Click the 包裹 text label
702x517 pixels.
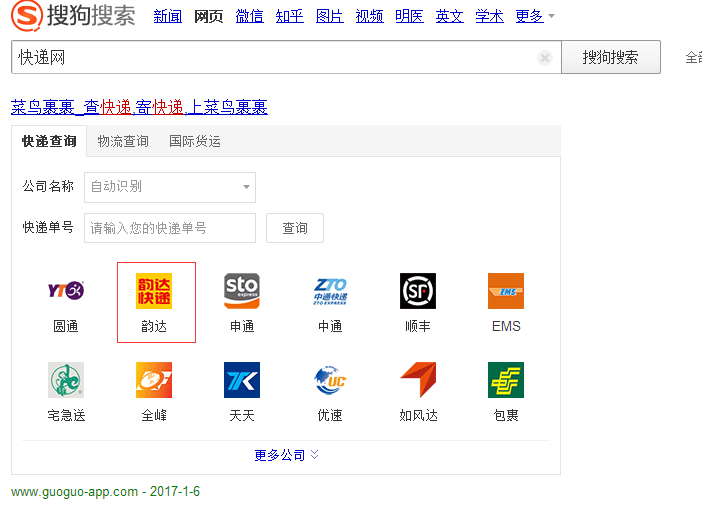pyautogui.click(x=506, y=416)
